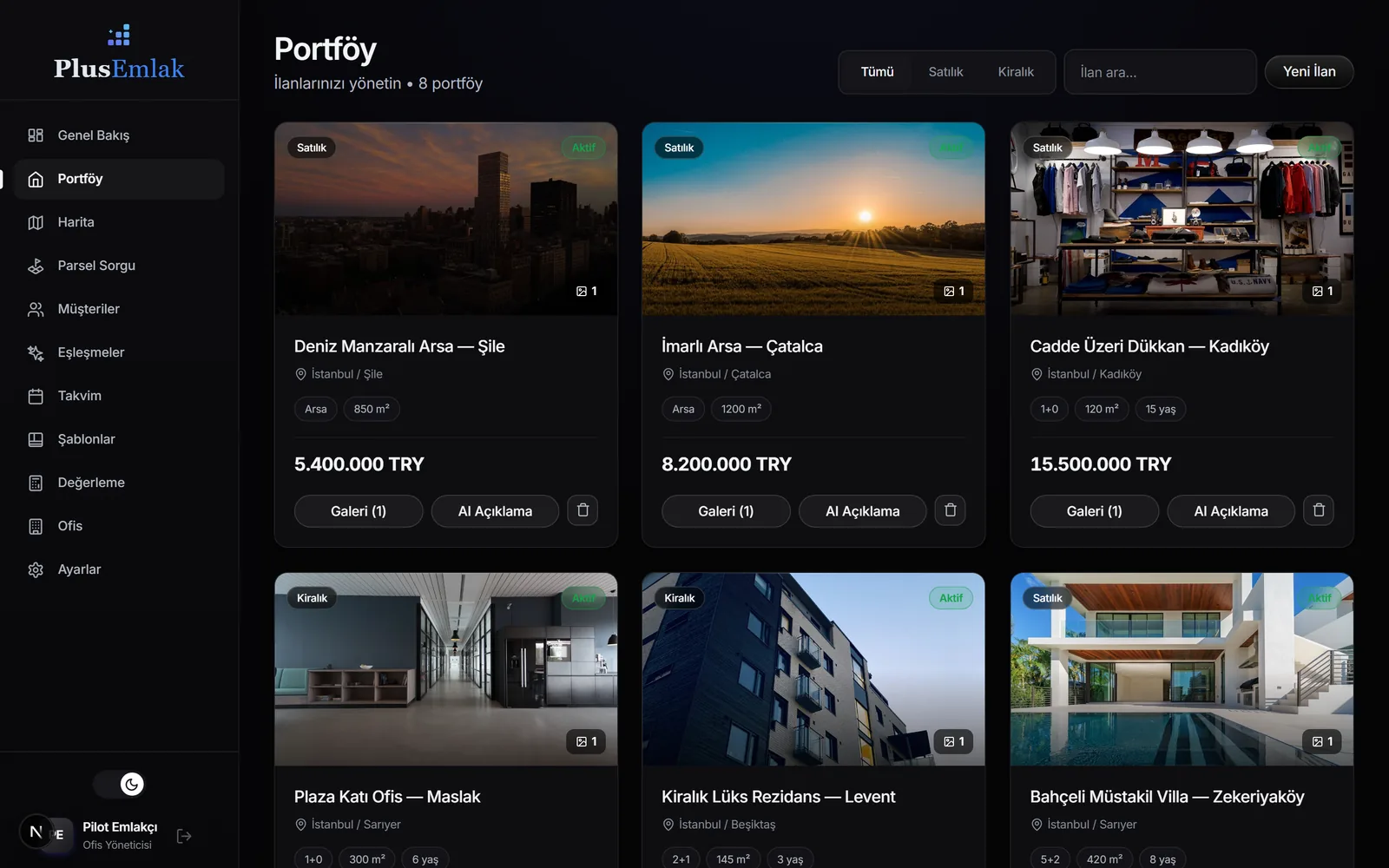The width and height of the screenshot is (1389, 868).
Task: Click photo count badge on Kadıköy shop image
Action: pos(1322,291)
